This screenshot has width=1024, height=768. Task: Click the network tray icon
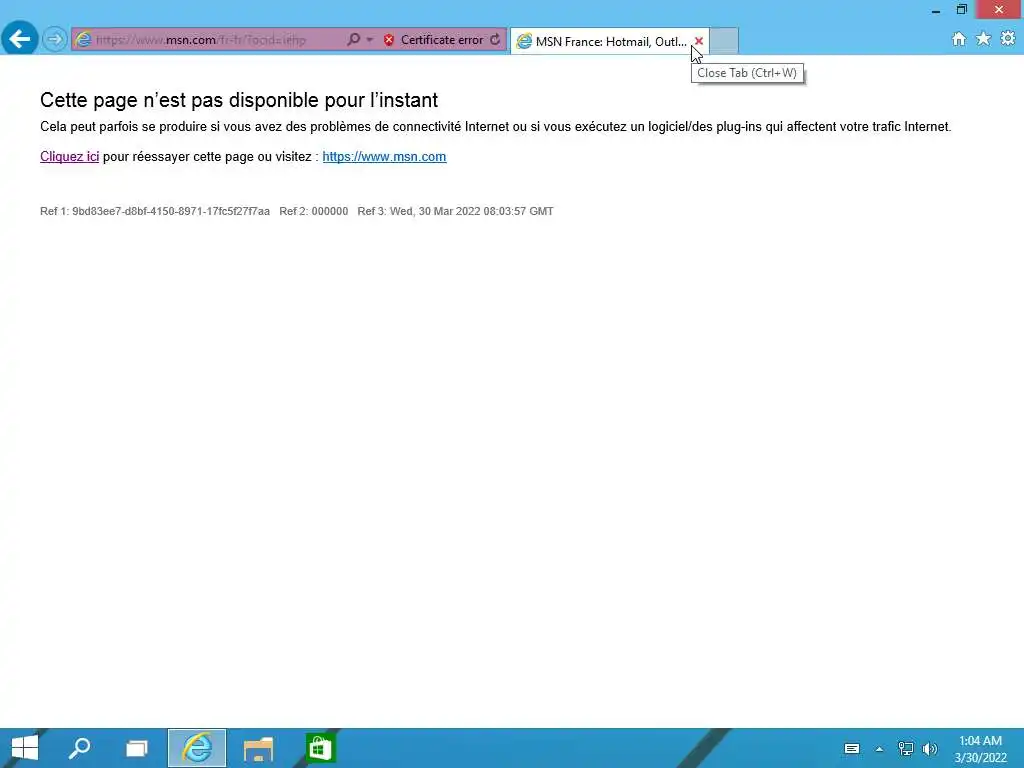point(905,749)
